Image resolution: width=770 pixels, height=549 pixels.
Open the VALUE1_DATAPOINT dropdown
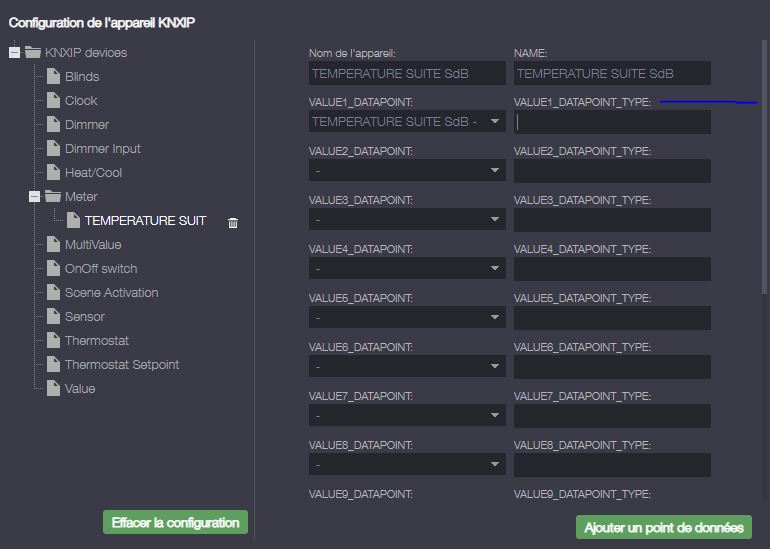click(407, 122)
